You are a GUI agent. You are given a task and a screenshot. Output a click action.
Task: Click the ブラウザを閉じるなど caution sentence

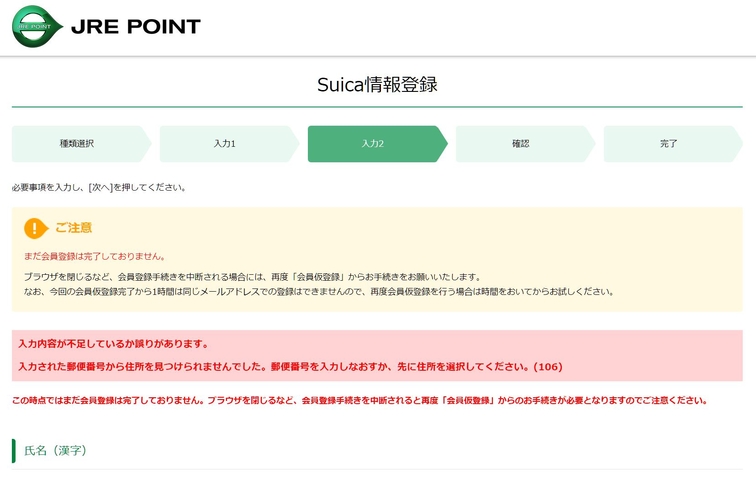coord(253,277)
